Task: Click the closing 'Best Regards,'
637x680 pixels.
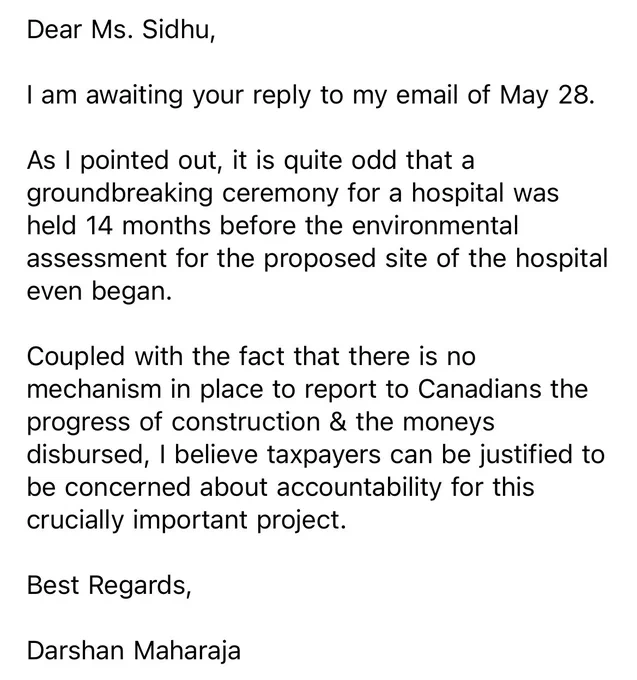Action: click(109, 586)
